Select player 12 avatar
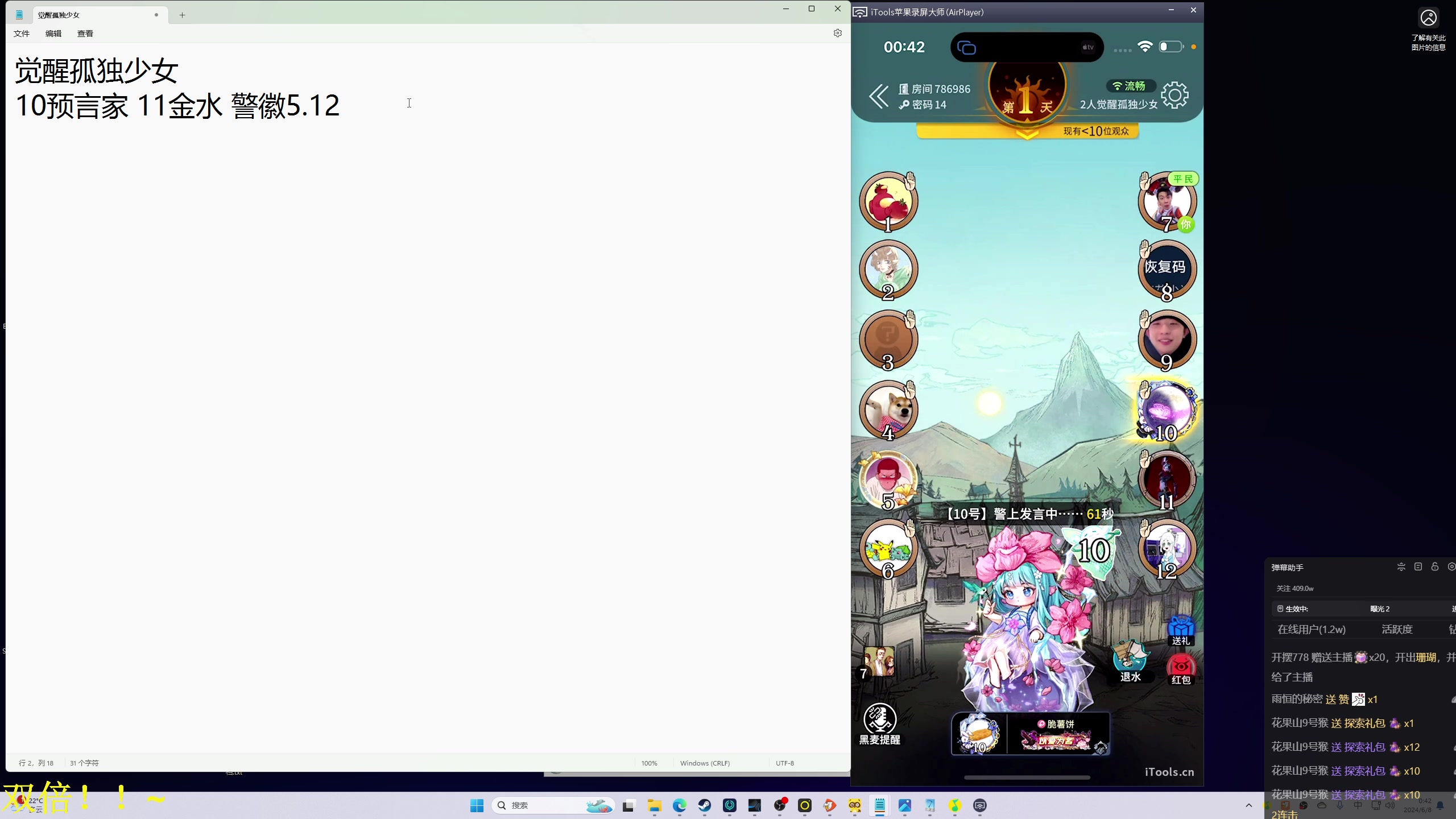 [x=1167, y=549]
